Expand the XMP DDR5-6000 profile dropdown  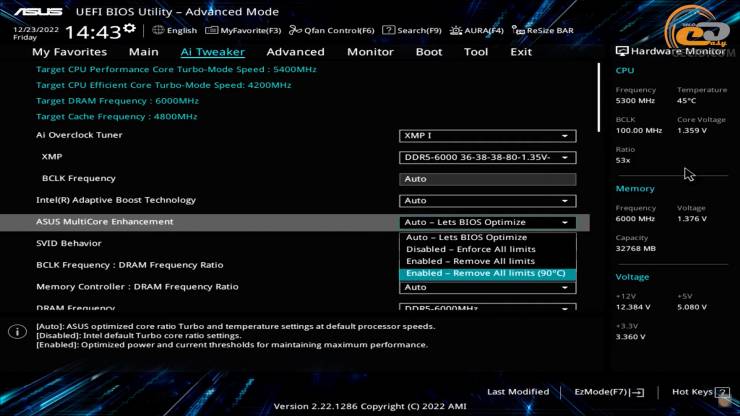point(488,157)
